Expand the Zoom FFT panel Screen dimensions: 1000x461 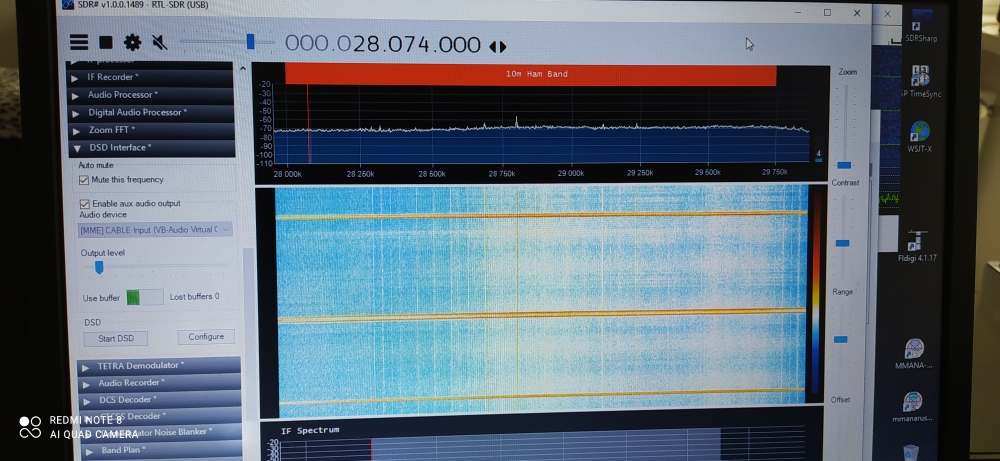click(x=76, y=130)
